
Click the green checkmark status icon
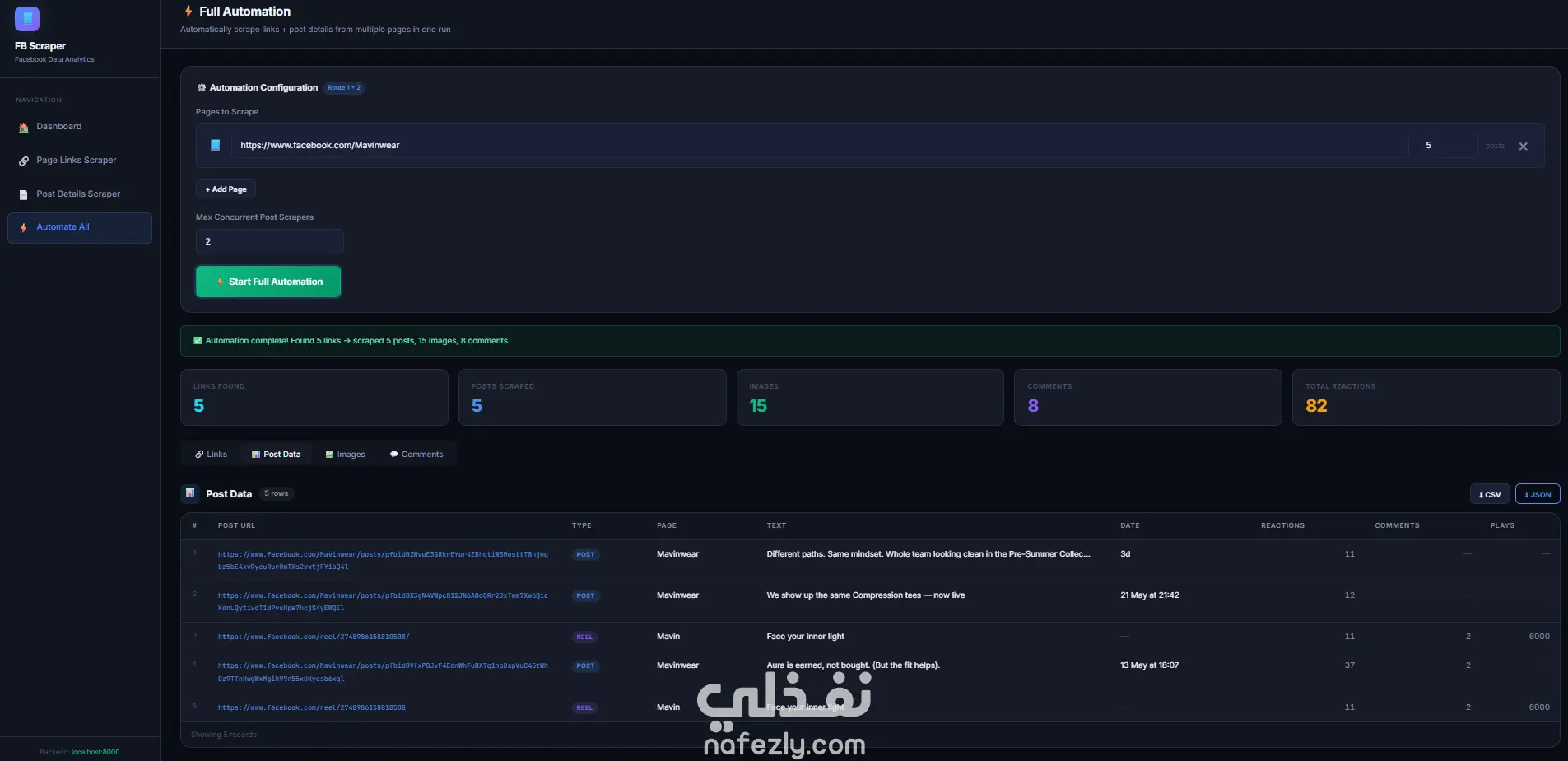click(198, 341)
